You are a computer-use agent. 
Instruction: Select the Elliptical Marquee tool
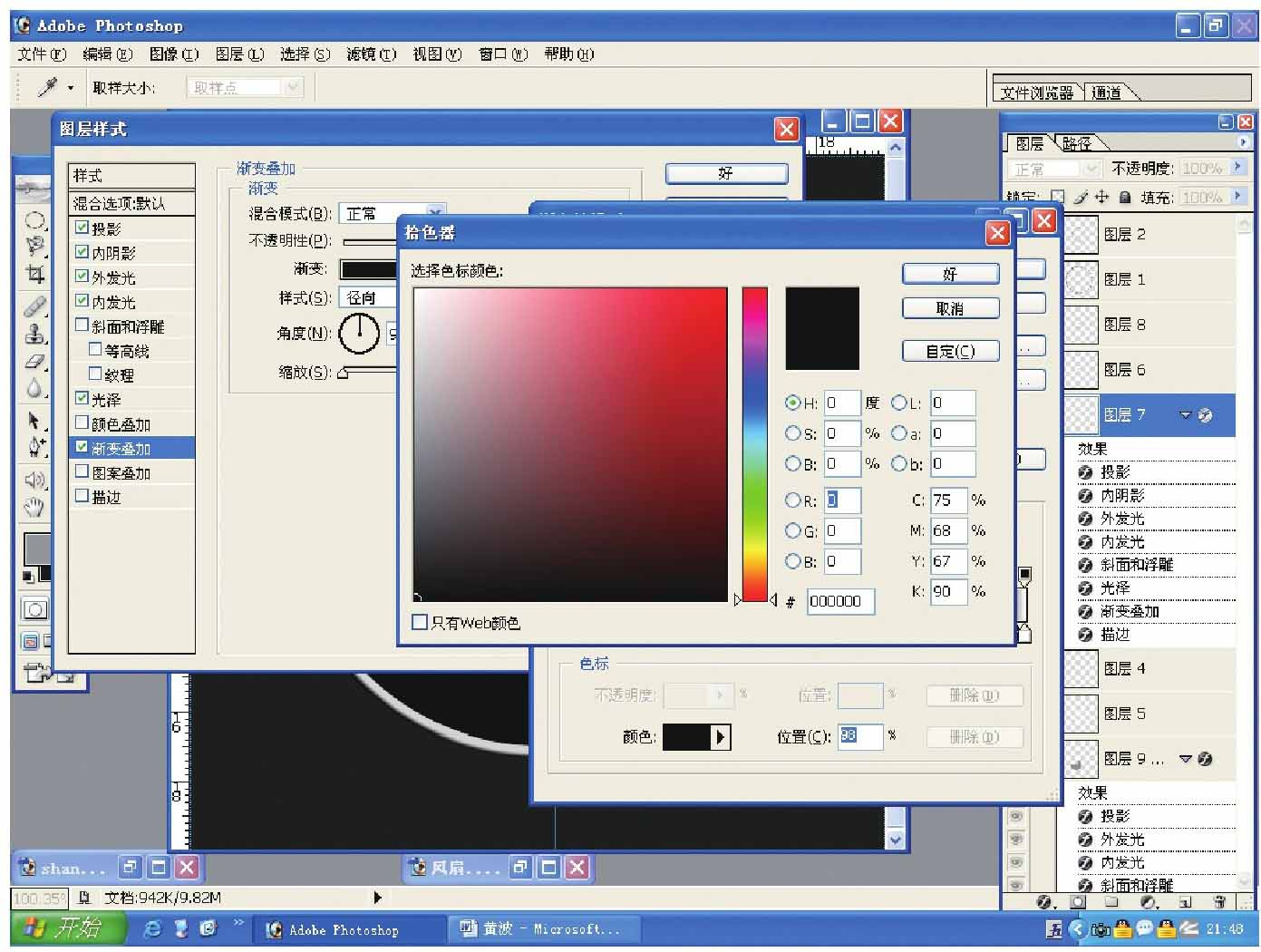pyautogui.click(x=34, y=220)
